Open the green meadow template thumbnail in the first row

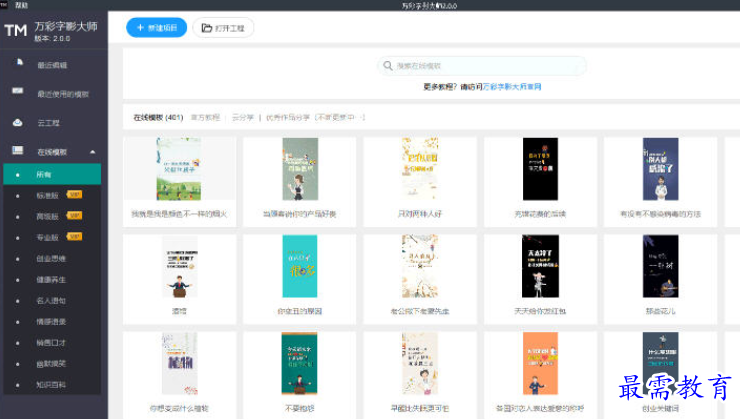[179, 169]
